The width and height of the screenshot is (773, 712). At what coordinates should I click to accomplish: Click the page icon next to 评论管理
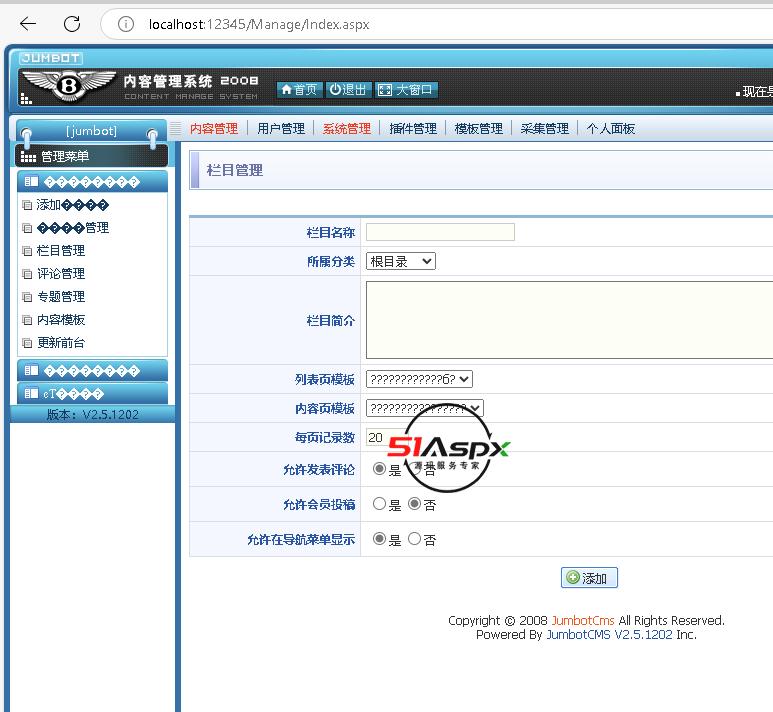(27, 274)
